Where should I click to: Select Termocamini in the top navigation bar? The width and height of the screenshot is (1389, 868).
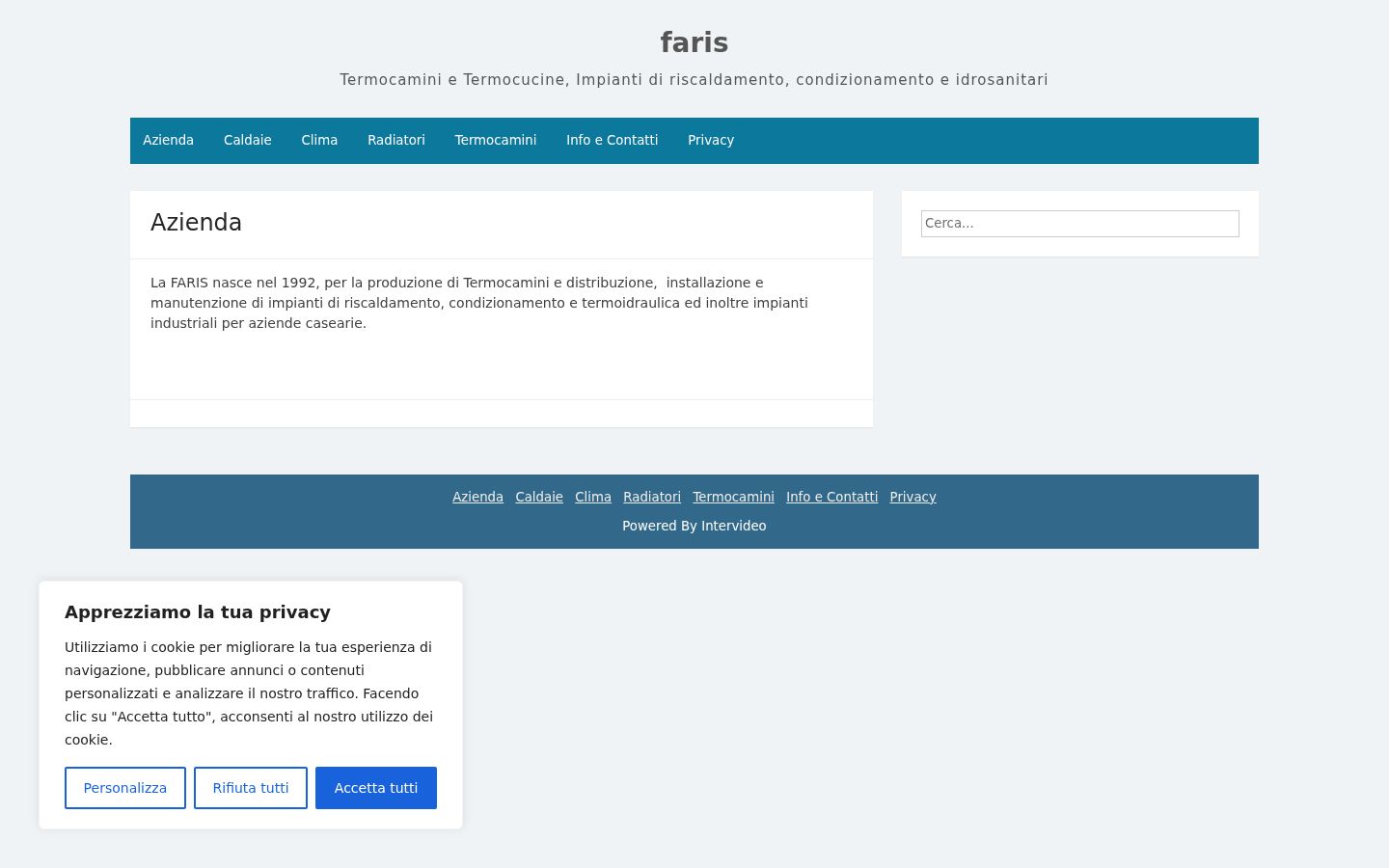click(x=496, y=140)
